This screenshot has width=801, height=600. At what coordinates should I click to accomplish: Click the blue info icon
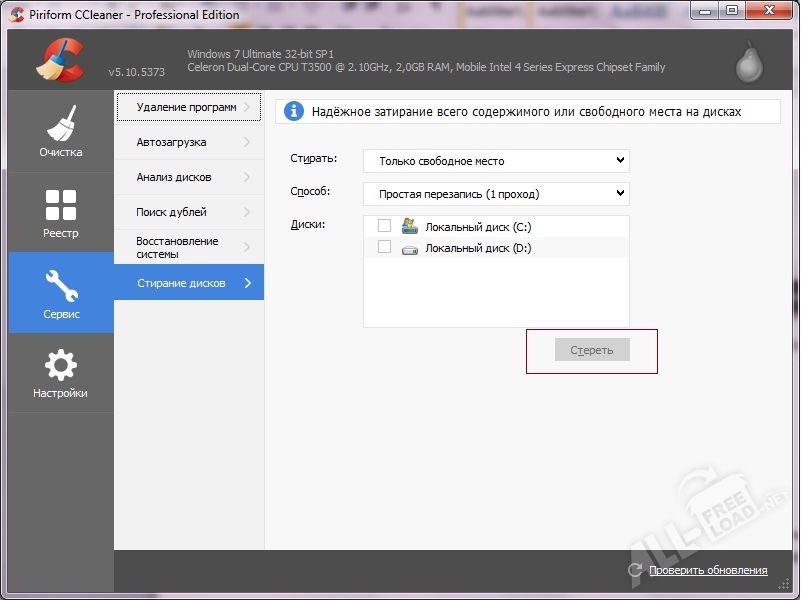(294, 111)
